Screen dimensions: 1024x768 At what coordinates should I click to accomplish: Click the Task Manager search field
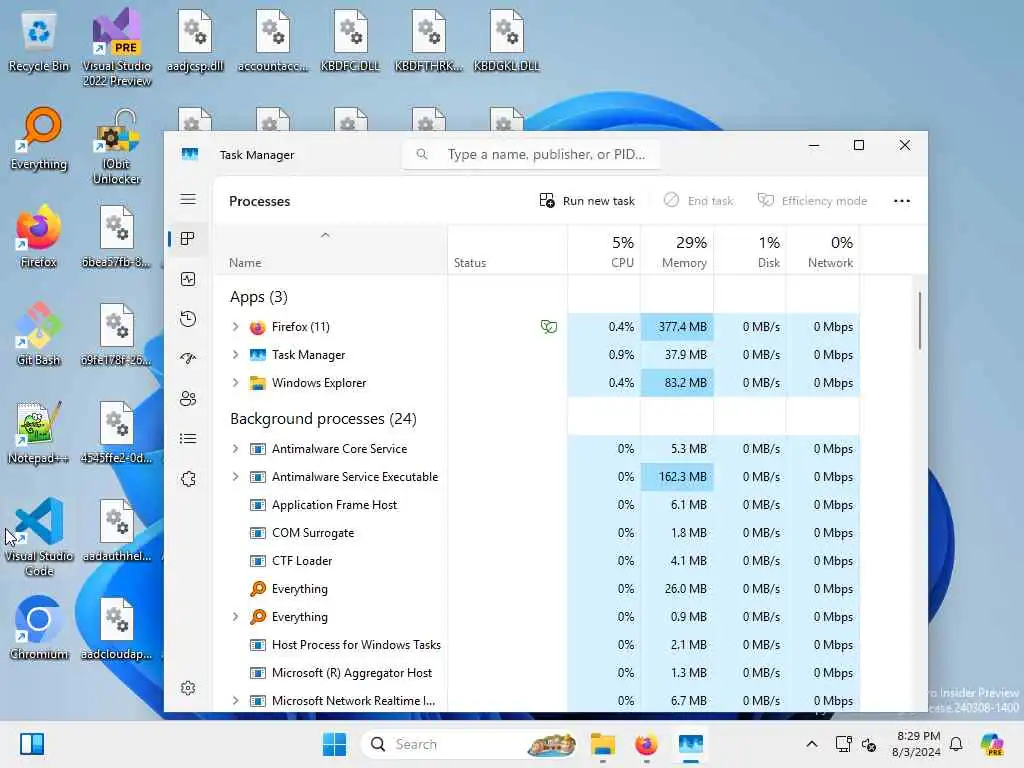531,154
